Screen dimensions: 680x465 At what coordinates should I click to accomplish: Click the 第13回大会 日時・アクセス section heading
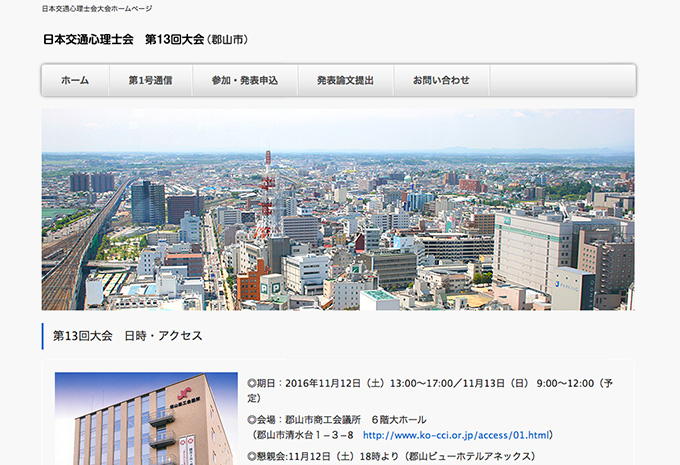pos(127,336)
